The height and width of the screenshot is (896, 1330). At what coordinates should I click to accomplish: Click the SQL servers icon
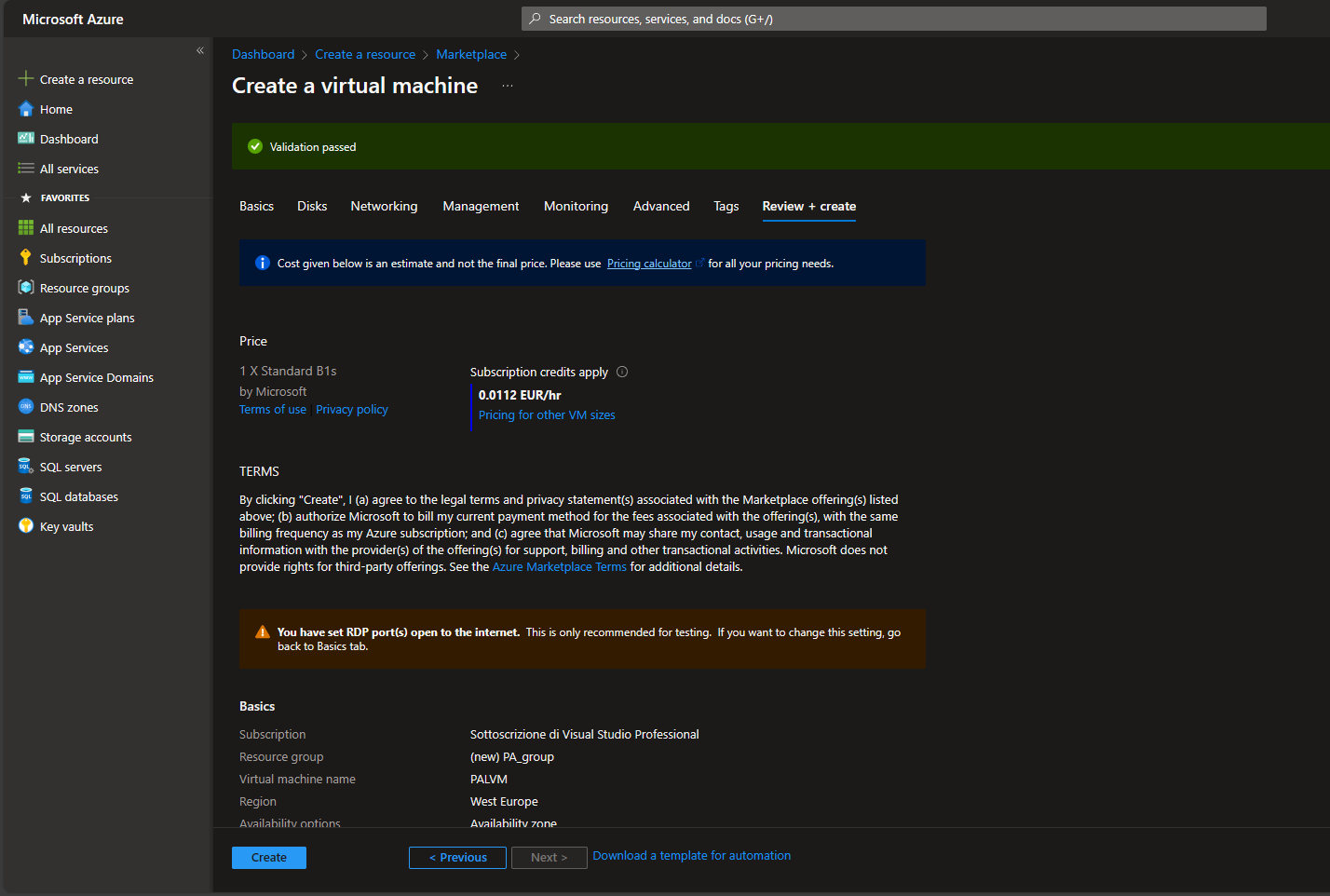(26, 467)
